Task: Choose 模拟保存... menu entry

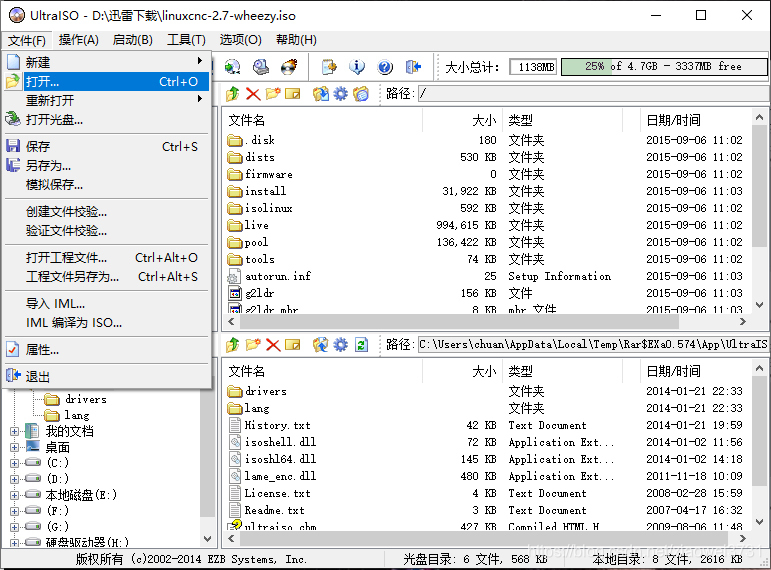Action: click(107, 184)
